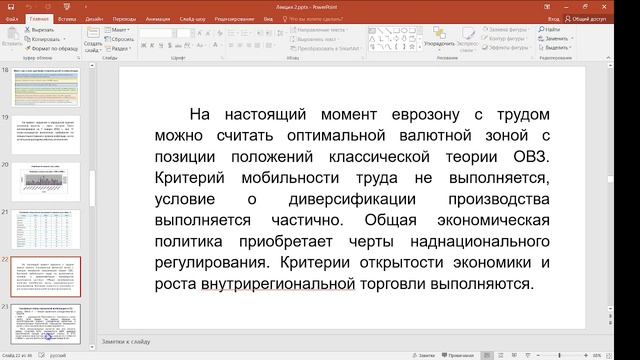
Task: Toggle strikethrough formatting button
Action: pos(178,45)
